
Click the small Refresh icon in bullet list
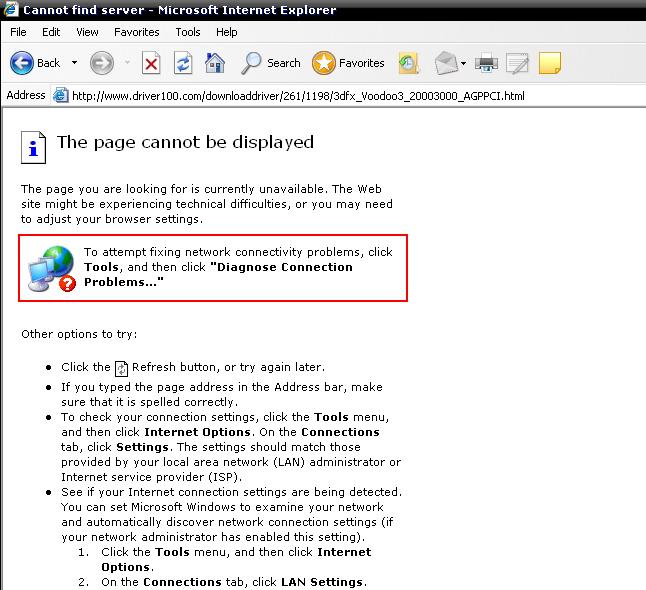click(121, 368)
